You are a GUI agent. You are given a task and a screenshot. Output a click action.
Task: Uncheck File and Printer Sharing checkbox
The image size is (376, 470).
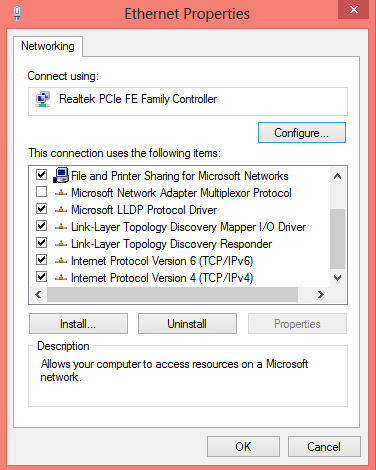tap(41, 175)
